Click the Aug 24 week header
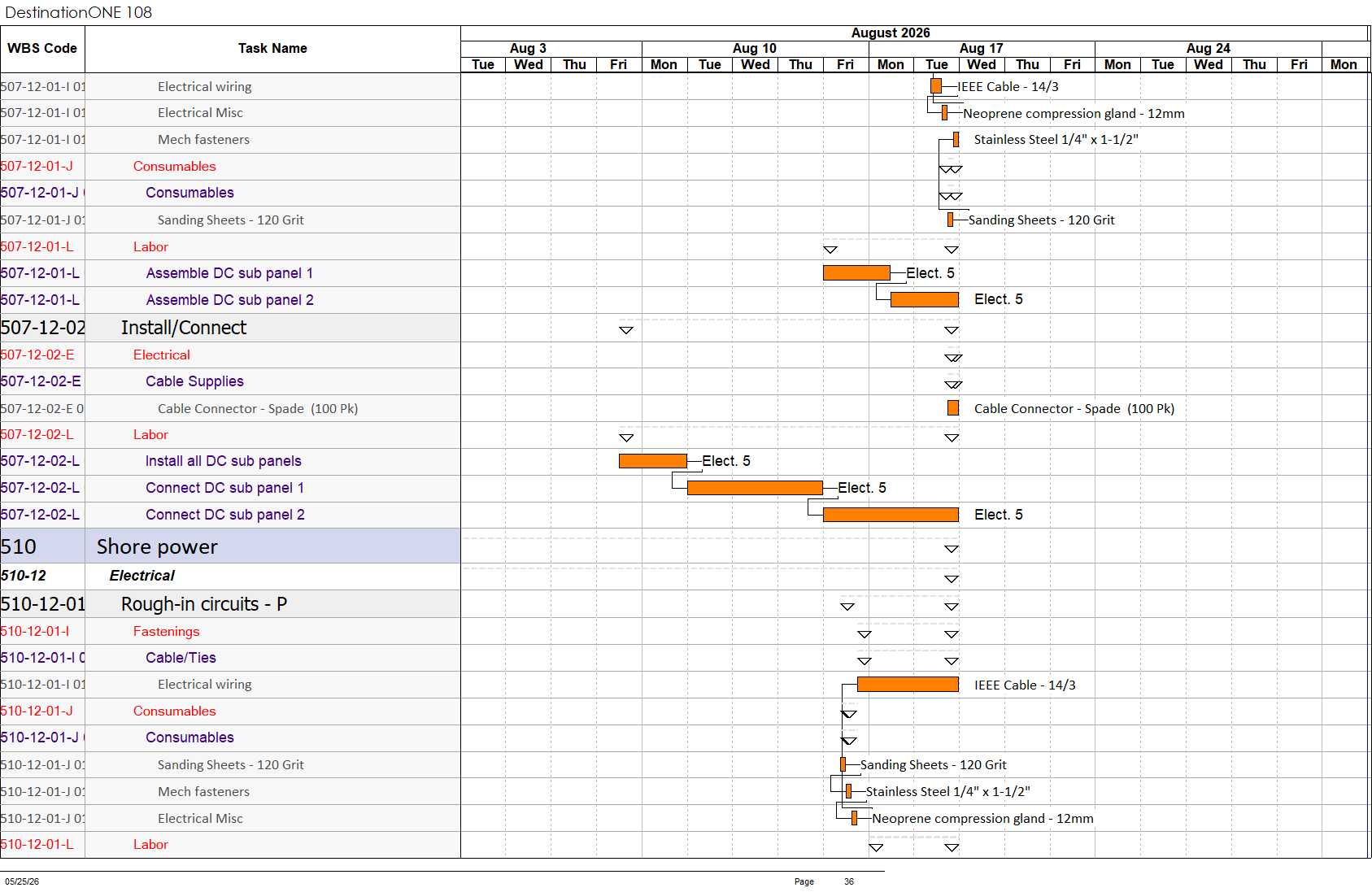The image size is (1372, 892). click(x=1209, y=49)
